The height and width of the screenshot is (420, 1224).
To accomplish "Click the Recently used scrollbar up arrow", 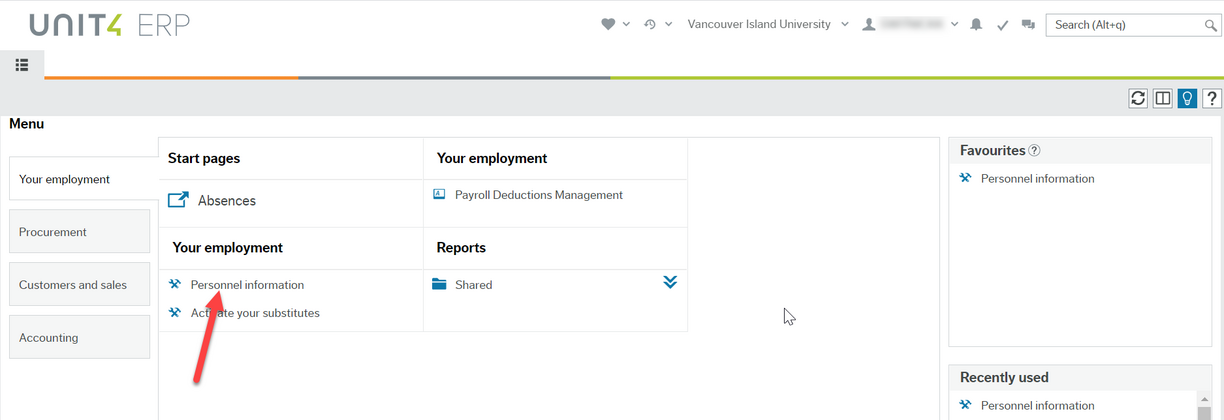I will (1204, 400).
